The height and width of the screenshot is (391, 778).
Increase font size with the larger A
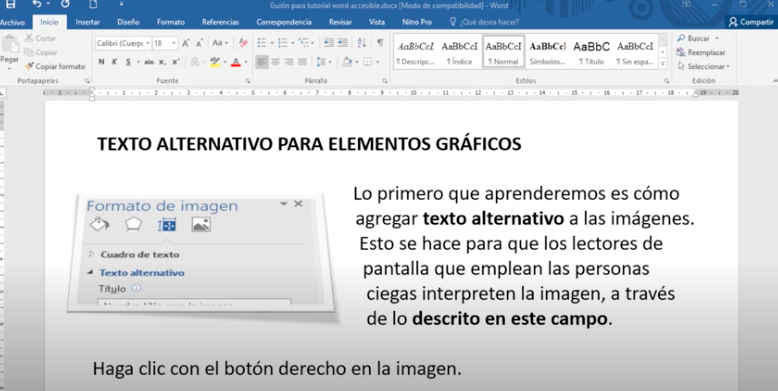point(186,43)
